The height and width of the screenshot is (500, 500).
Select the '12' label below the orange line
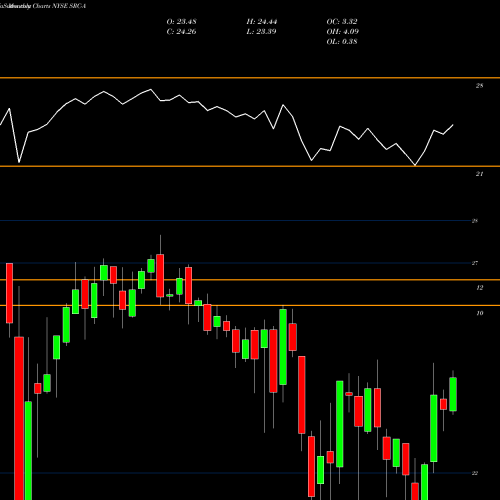click(480, 287)
